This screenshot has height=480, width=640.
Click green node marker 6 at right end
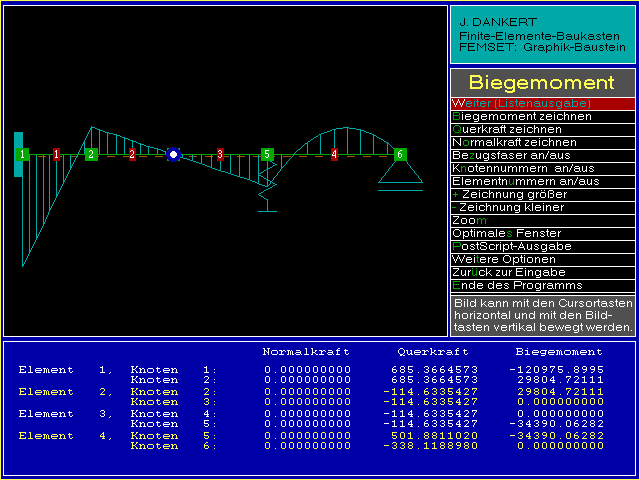click(399, 154)
